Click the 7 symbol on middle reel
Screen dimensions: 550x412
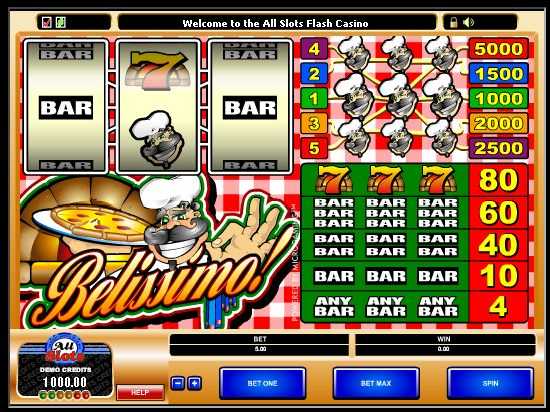point(157,70)
